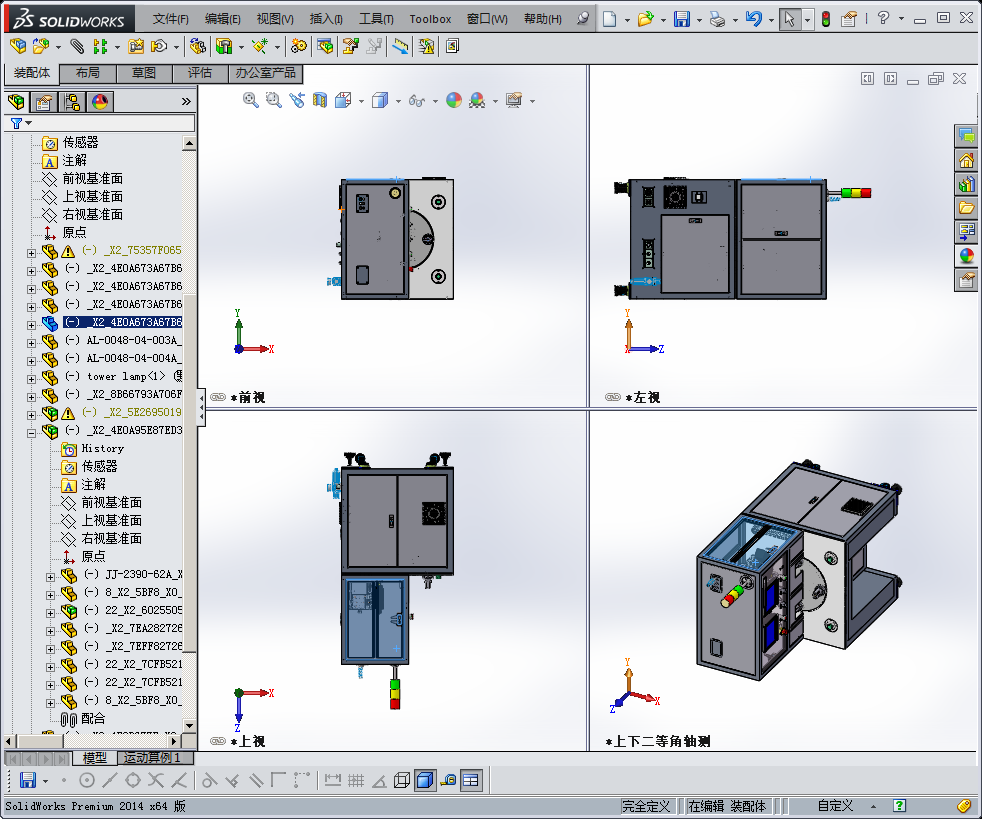Open the Design Library icon in the task pane
Screen dimensions: 982x819
point(966,184)
